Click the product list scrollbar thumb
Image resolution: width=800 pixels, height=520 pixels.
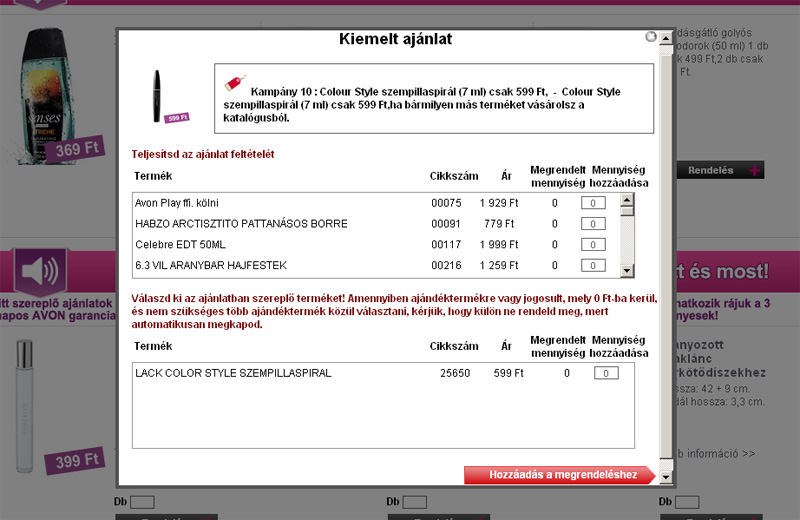pyautogui.click(x=627, y=211)
